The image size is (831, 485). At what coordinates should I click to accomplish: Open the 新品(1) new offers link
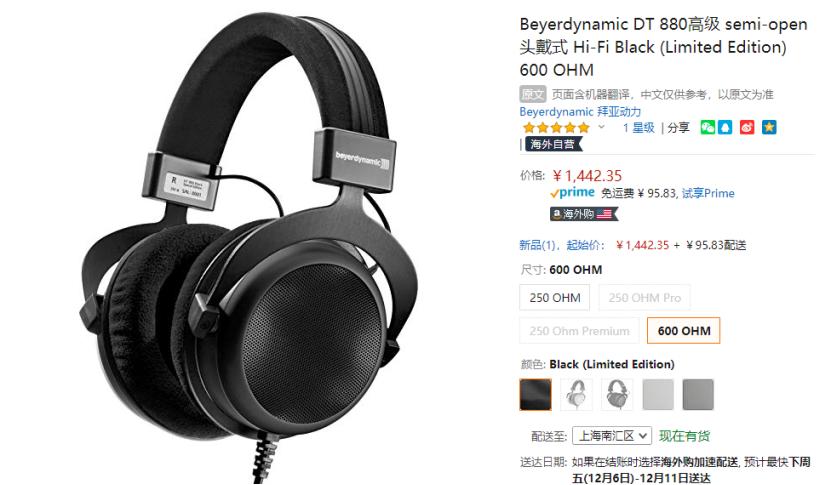pyautogui.click(x=537, y=245)
